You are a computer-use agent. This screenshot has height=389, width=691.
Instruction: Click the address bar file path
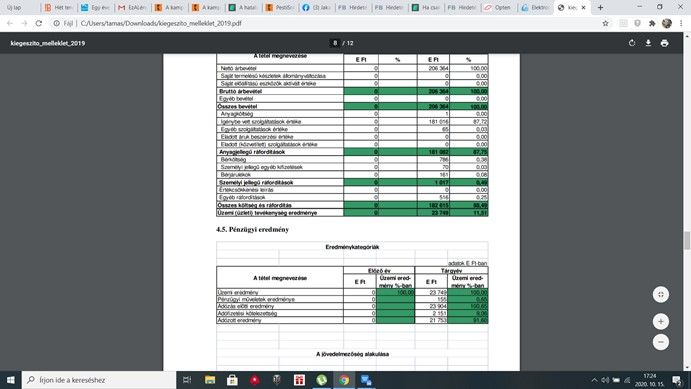[x=161, y=23]
